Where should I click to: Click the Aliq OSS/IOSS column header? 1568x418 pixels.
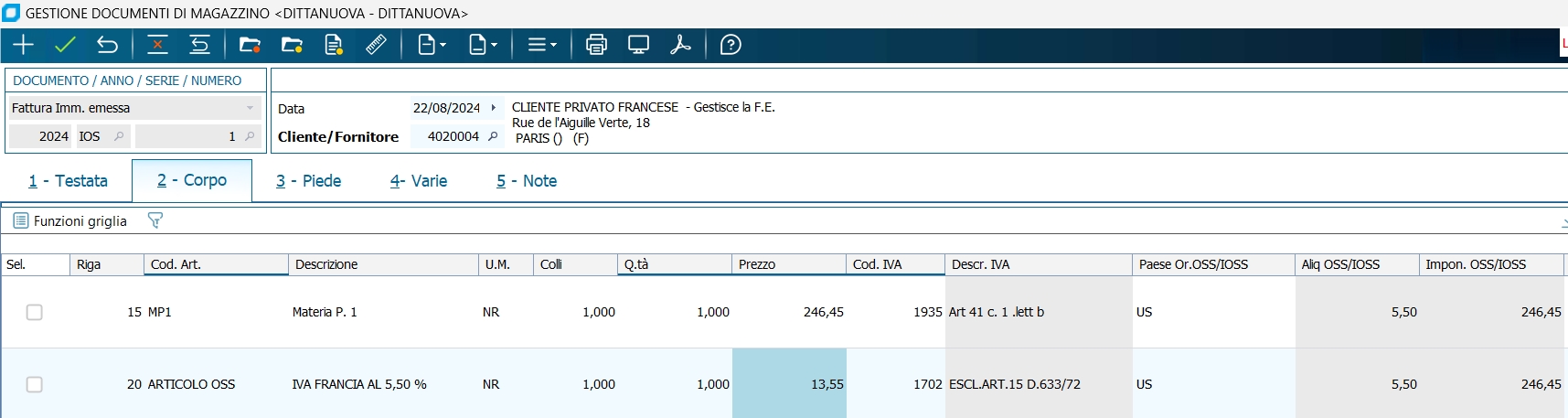[1358, 264]
